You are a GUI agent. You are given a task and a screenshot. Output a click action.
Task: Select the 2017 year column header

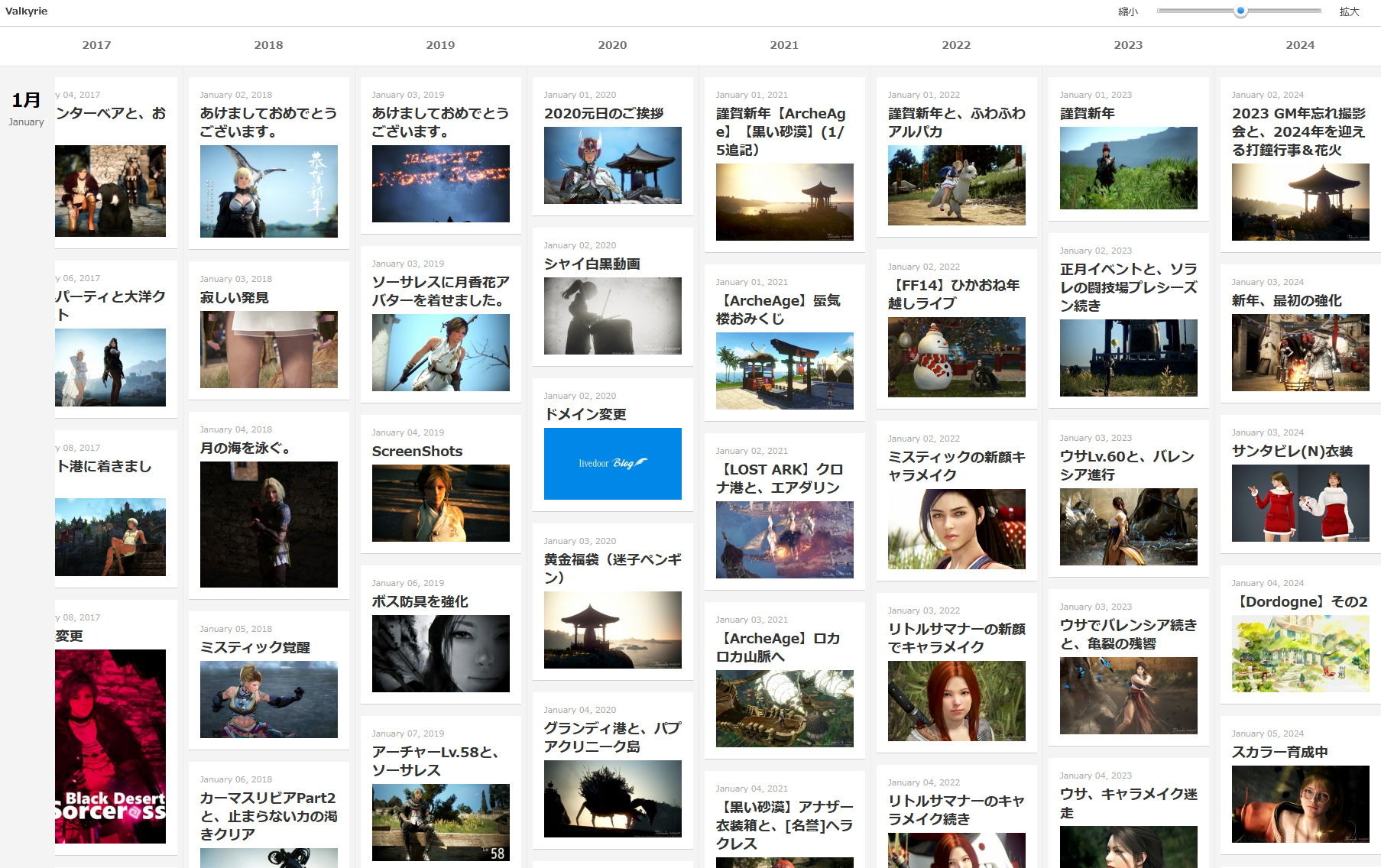(x=97, y=45)
